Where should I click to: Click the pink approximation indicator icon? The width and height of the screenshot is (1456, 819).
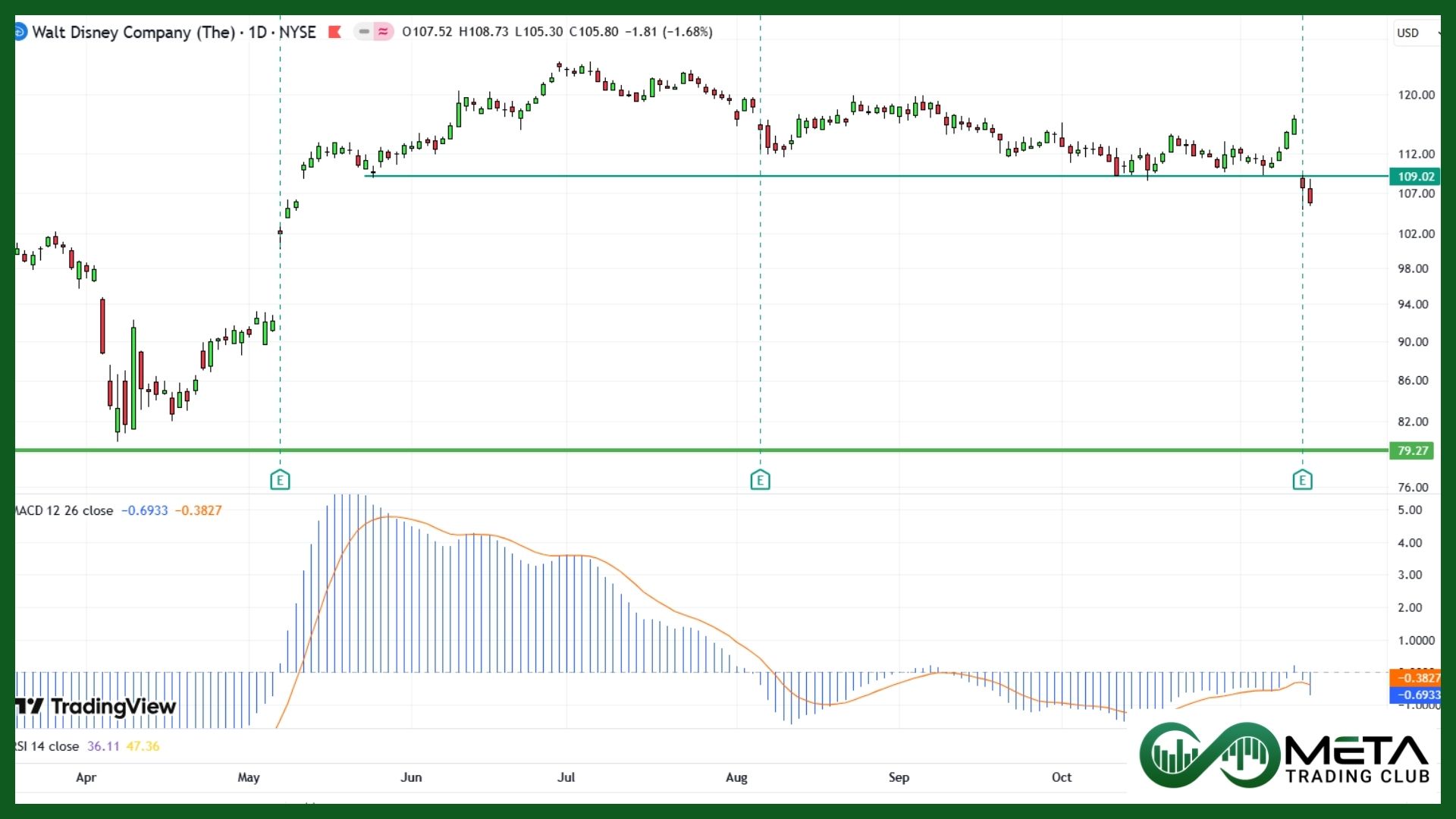pyautogui.click(x=384, y=32)
